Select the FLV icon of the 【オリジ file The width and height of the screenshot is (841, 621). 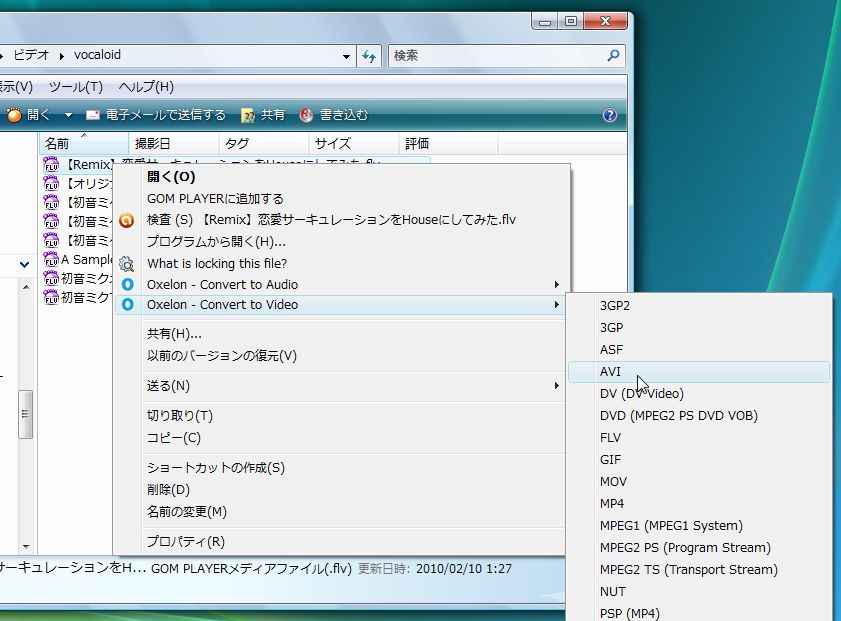[x=51, y=184]
